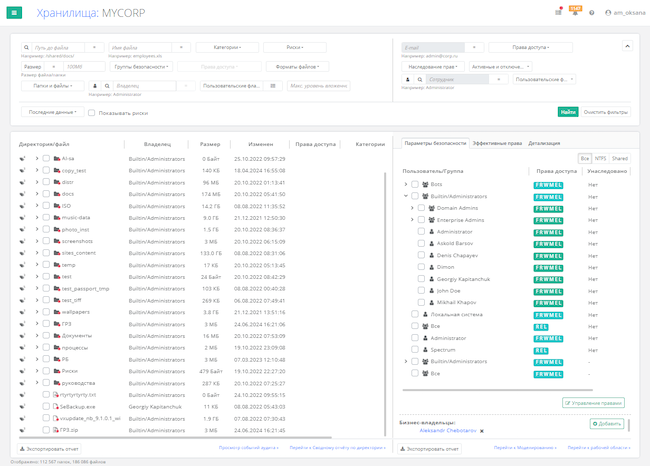Check the box for wallpapers folder

[46, 312]
